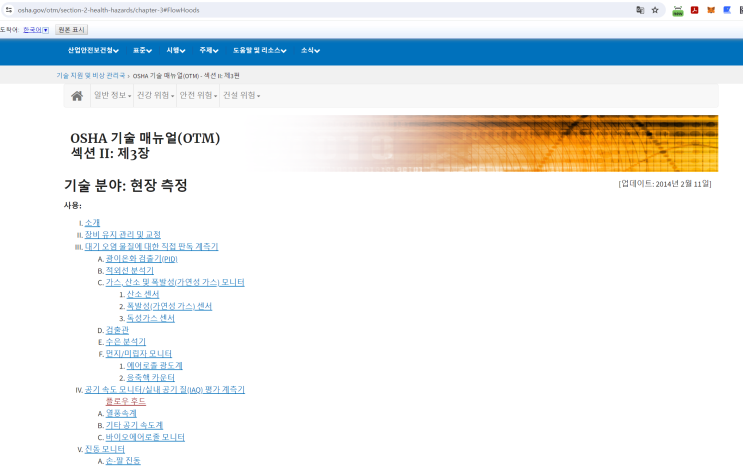Open the 장비 유지 관리 및 교정 link

coord(122,234)
